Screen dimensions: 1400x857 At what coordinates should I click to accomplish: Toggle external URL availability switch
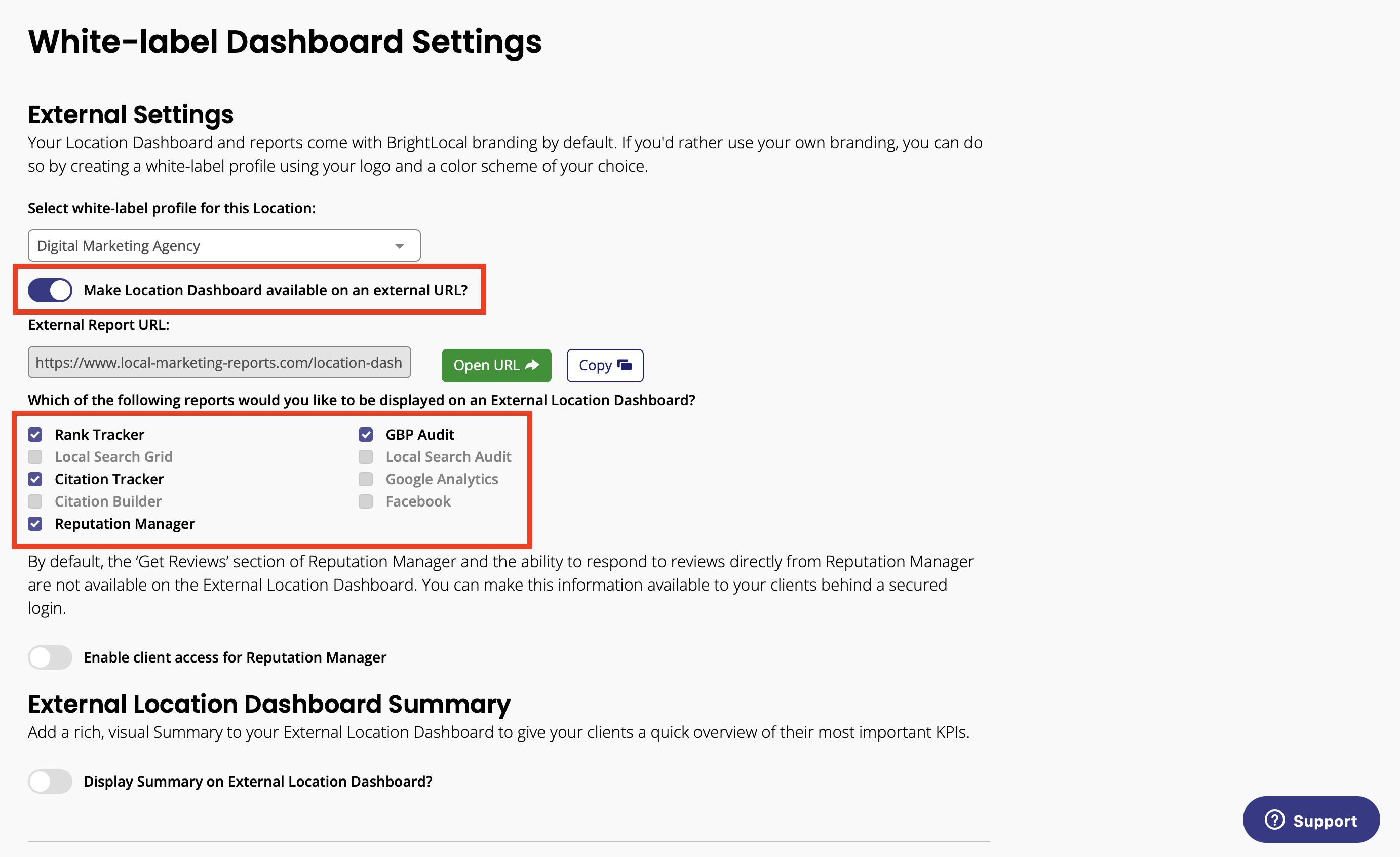tap(50, 290)
